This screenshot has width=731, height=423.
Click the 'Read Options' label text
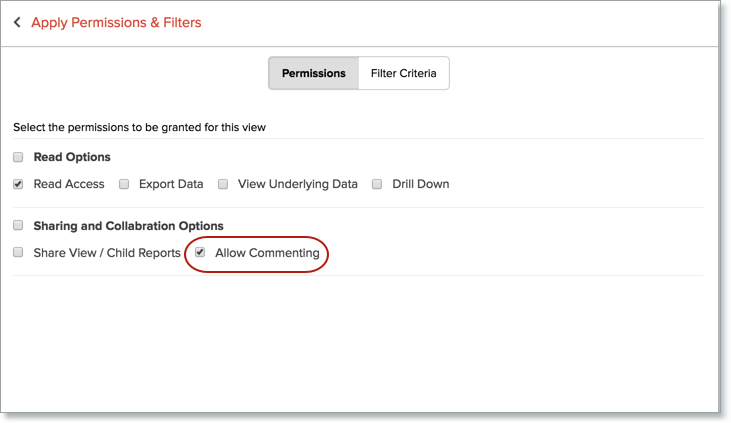tap(72, 157)
